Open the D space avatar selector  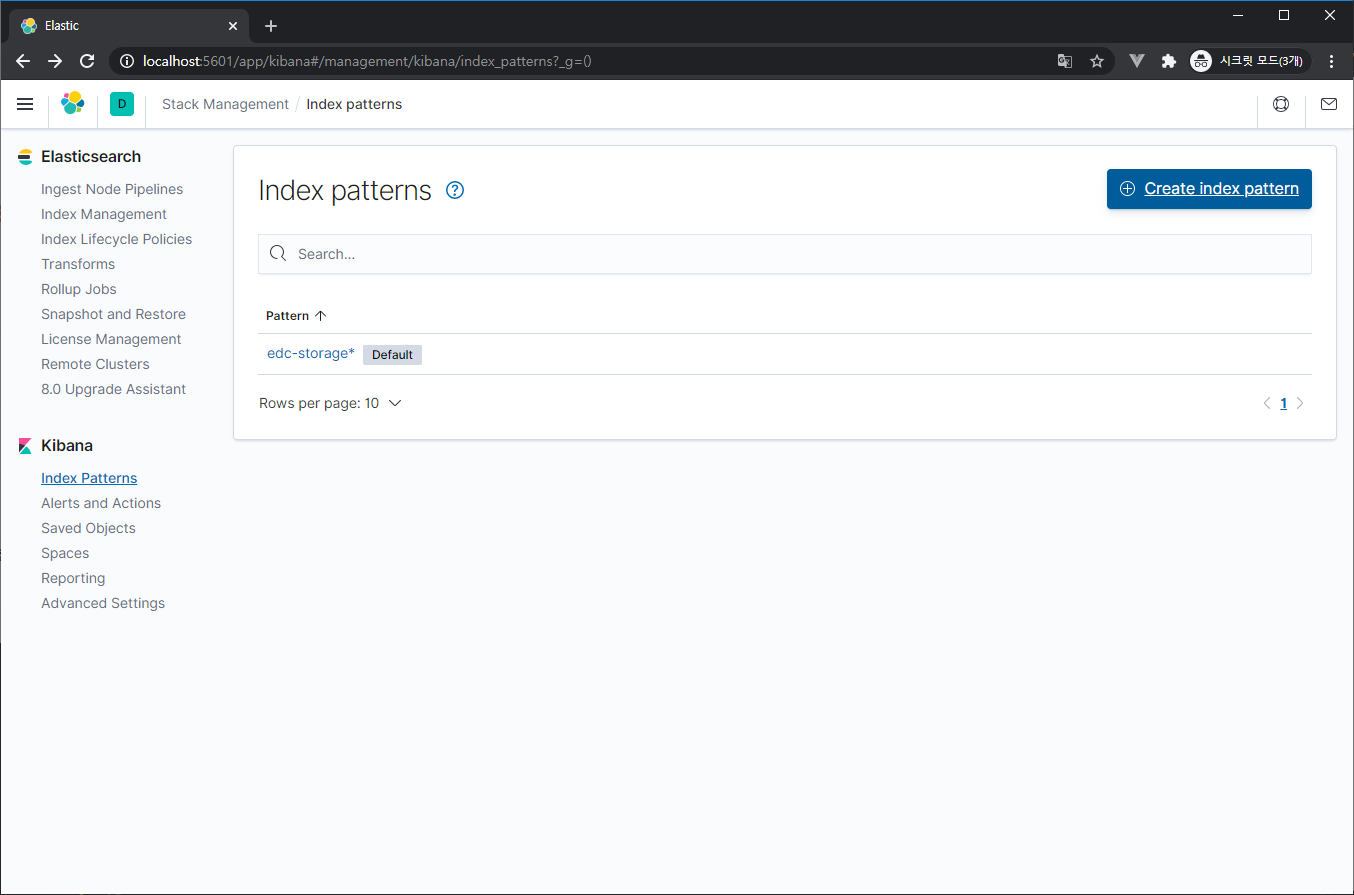tap(121, 104)
